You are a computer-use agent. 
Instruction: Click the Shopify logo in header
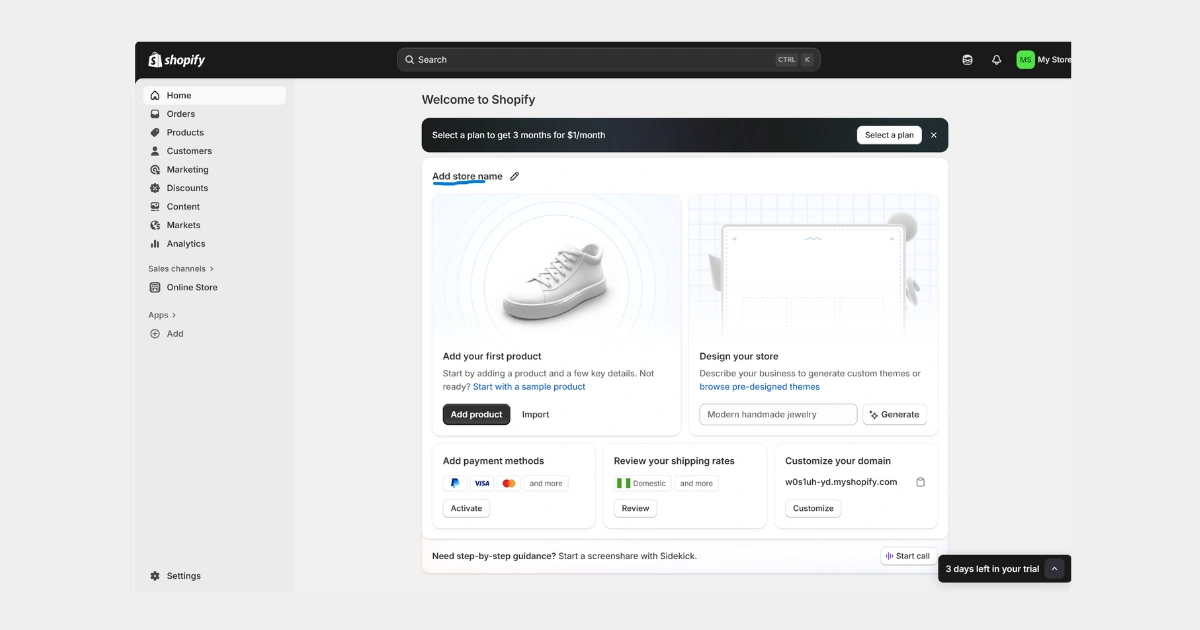[177, 60]
